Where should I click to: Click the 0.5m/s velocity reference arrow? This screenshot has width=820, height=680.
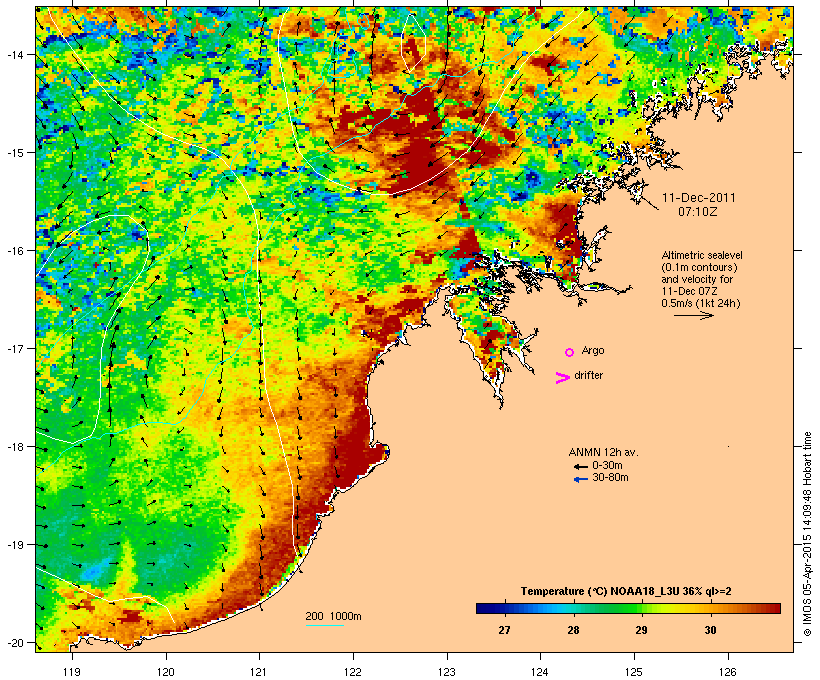[693, 315]
